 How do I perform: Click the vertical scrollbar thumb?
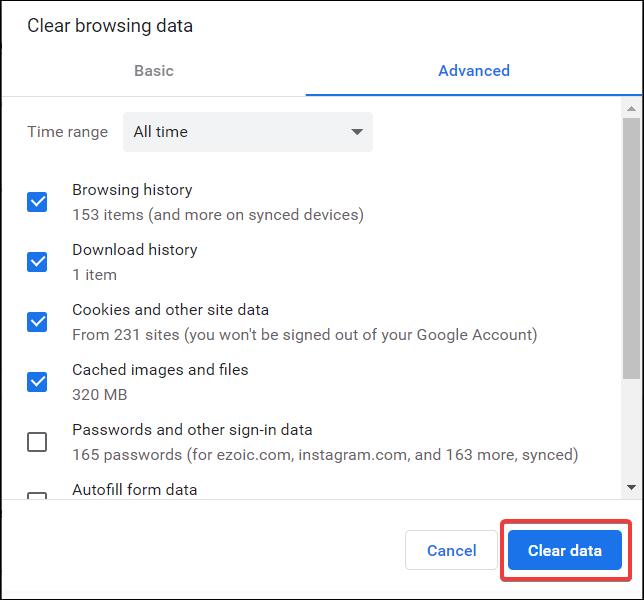(x=631, y=248)
